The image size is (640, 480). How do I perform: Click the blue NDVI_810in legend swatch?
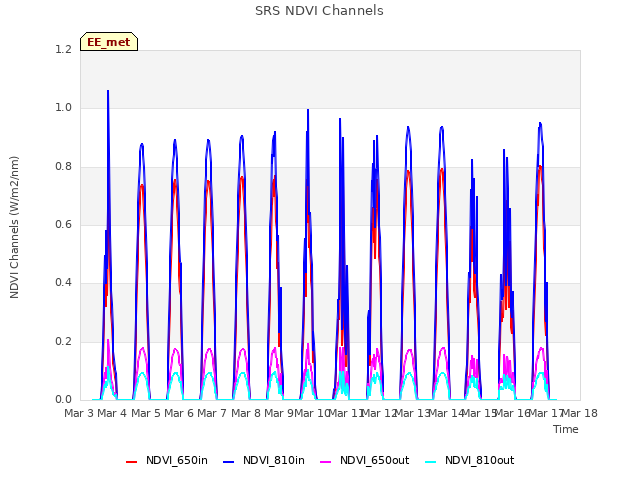pyautogui.click(x=229, y=462)
